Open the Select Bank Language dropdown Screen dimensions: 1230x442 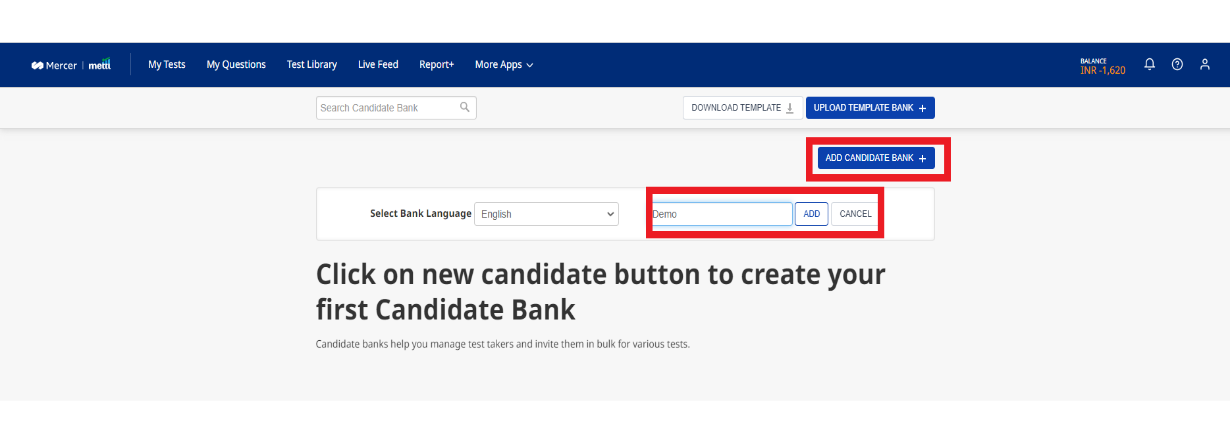click(546, 214)
